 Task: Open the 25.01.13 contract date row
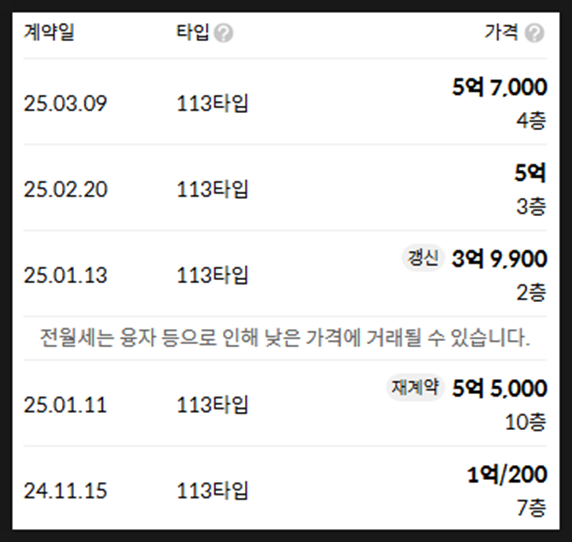tap(285, 274)
